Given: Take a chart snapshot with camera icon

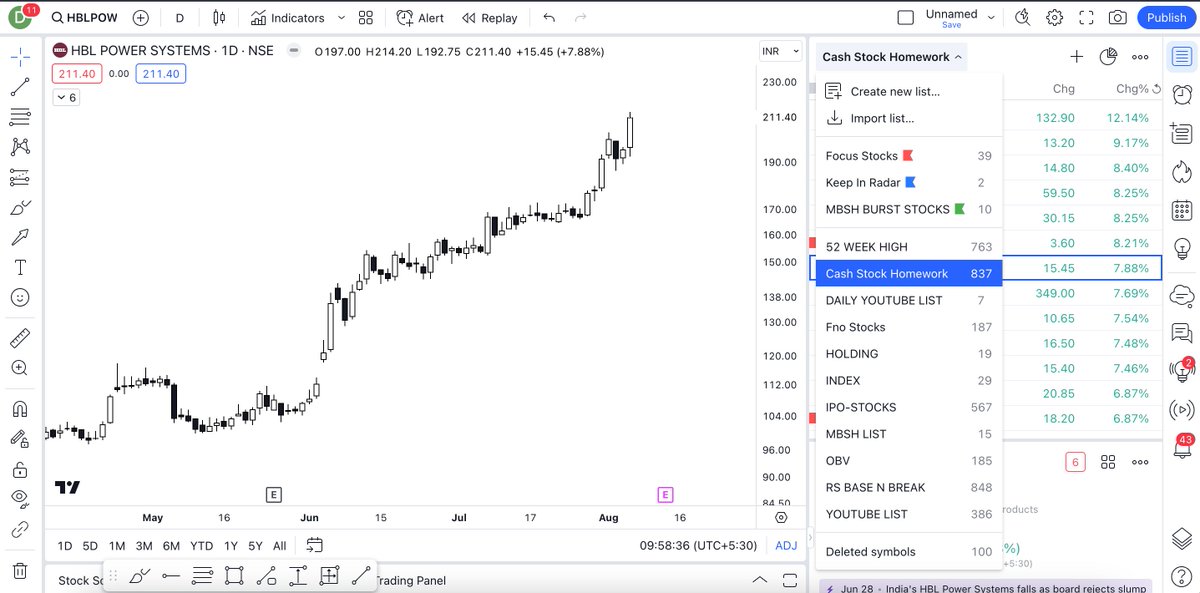Looking at the screenshot, I should click(1118, 18).
